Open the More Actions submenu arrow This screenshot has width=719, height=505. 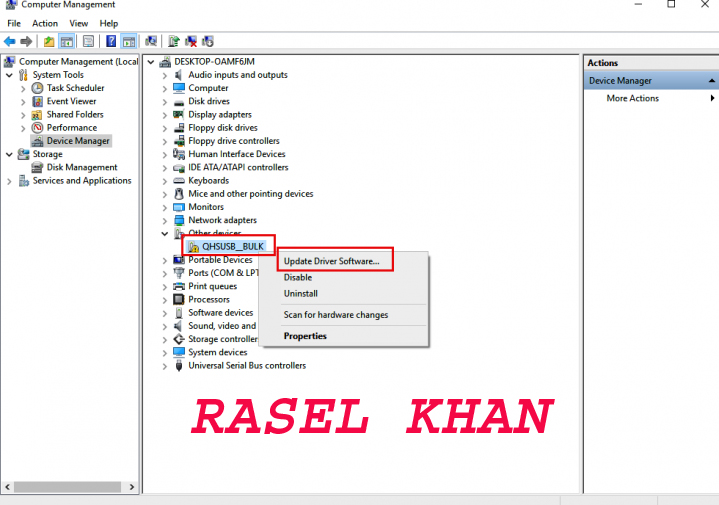[712, 98]
